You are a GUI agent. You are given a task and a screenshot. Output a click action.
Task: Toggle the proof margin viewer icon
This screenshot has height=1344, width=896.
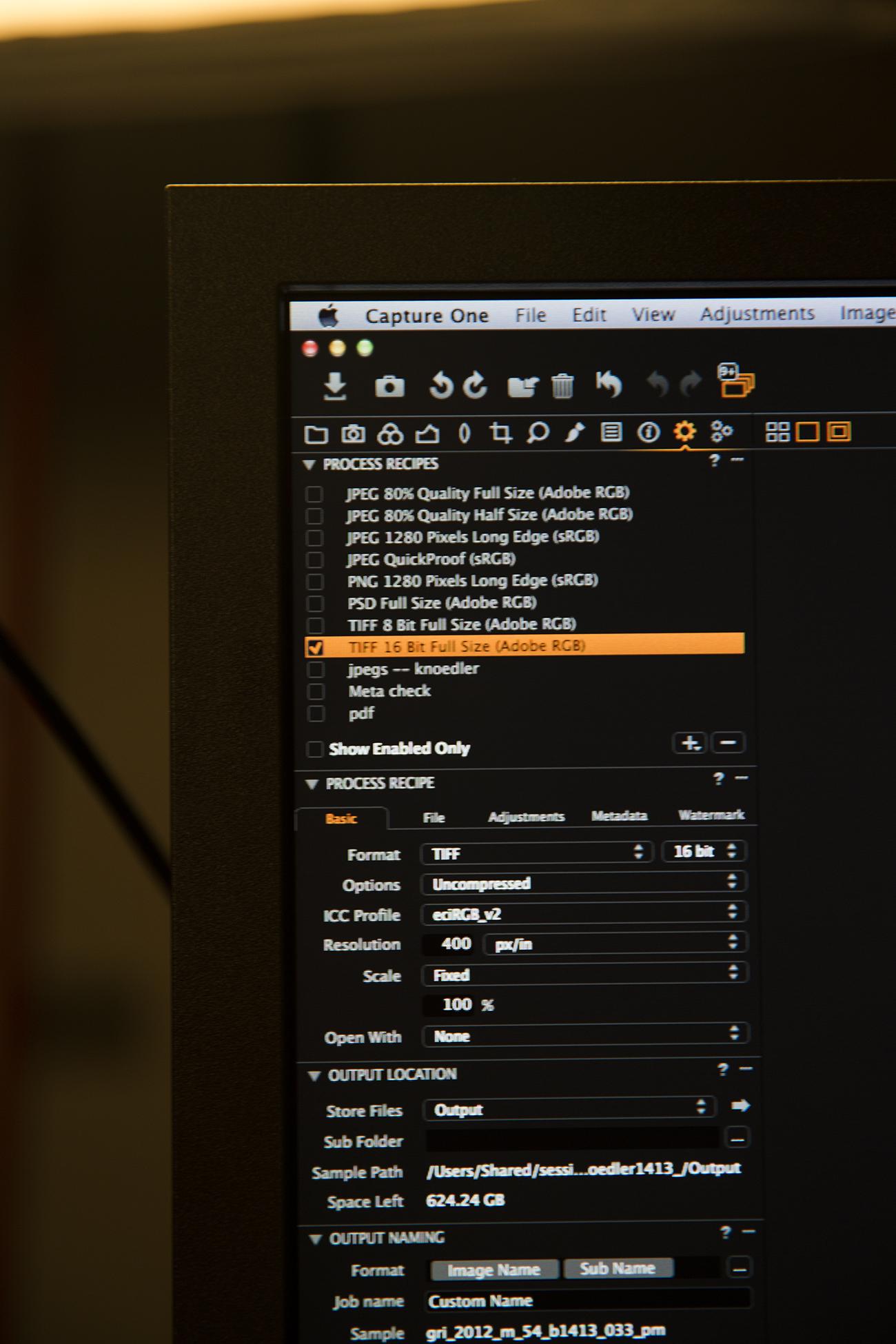838,432
